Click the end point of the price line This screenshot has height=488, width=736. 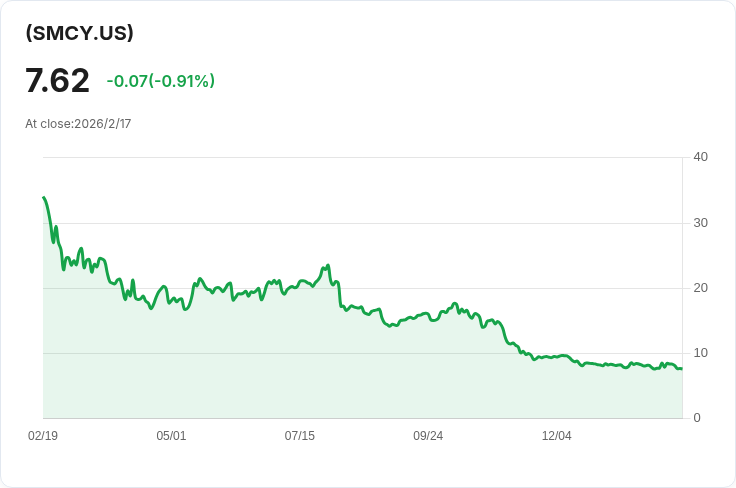click(682, 369)
